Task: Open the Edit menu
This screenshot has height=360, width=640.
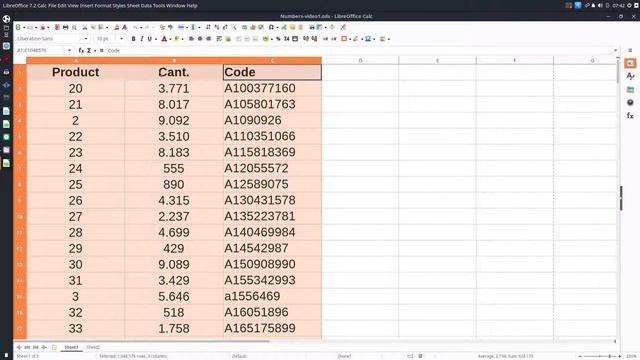Action: coord(62,6)
